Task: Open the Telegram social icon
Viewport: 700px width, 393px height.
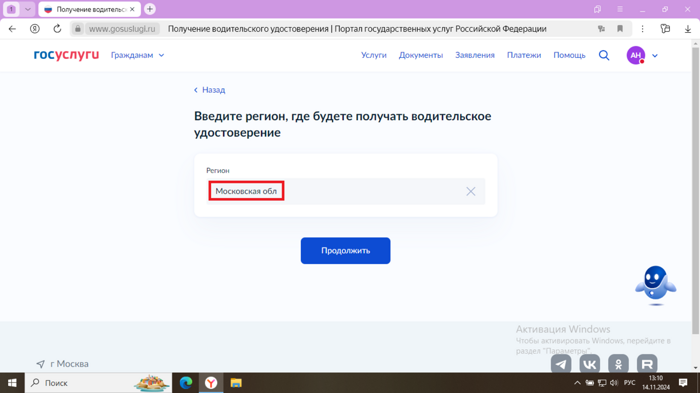Action: pos(561,364)
